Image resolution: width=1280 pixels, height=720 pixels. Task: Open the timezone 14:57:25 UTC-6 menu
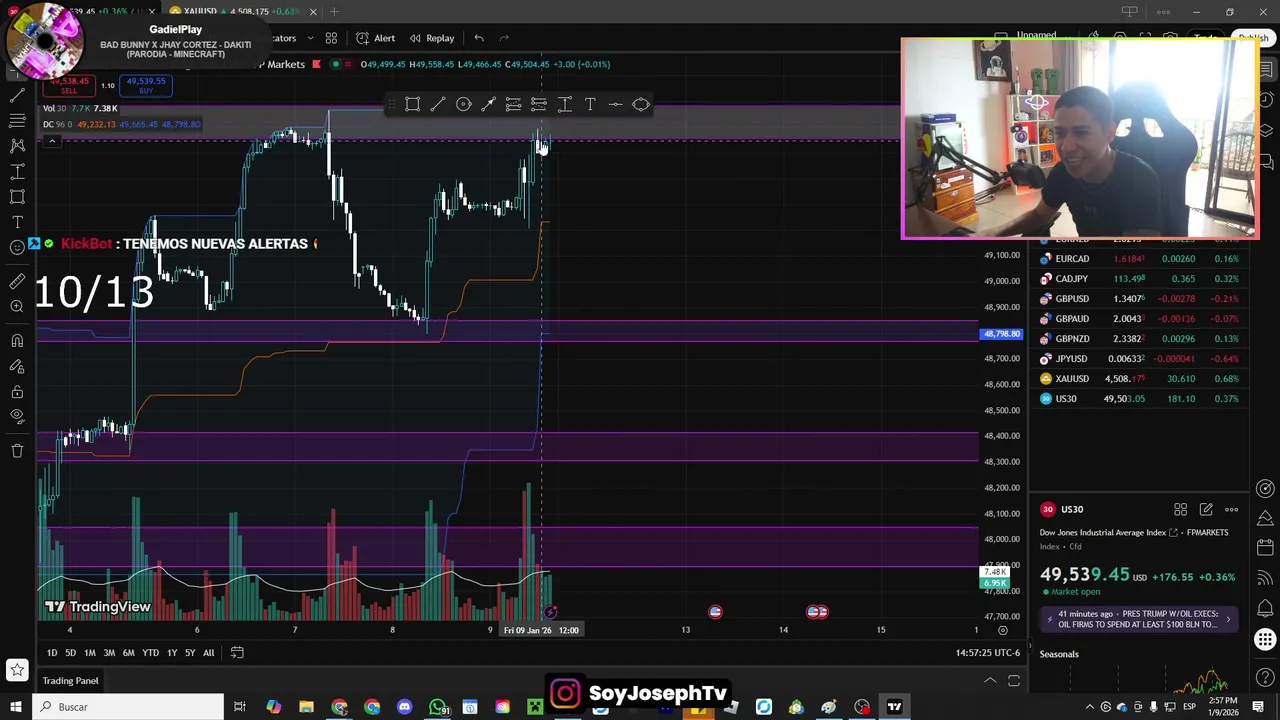(987, 653)
